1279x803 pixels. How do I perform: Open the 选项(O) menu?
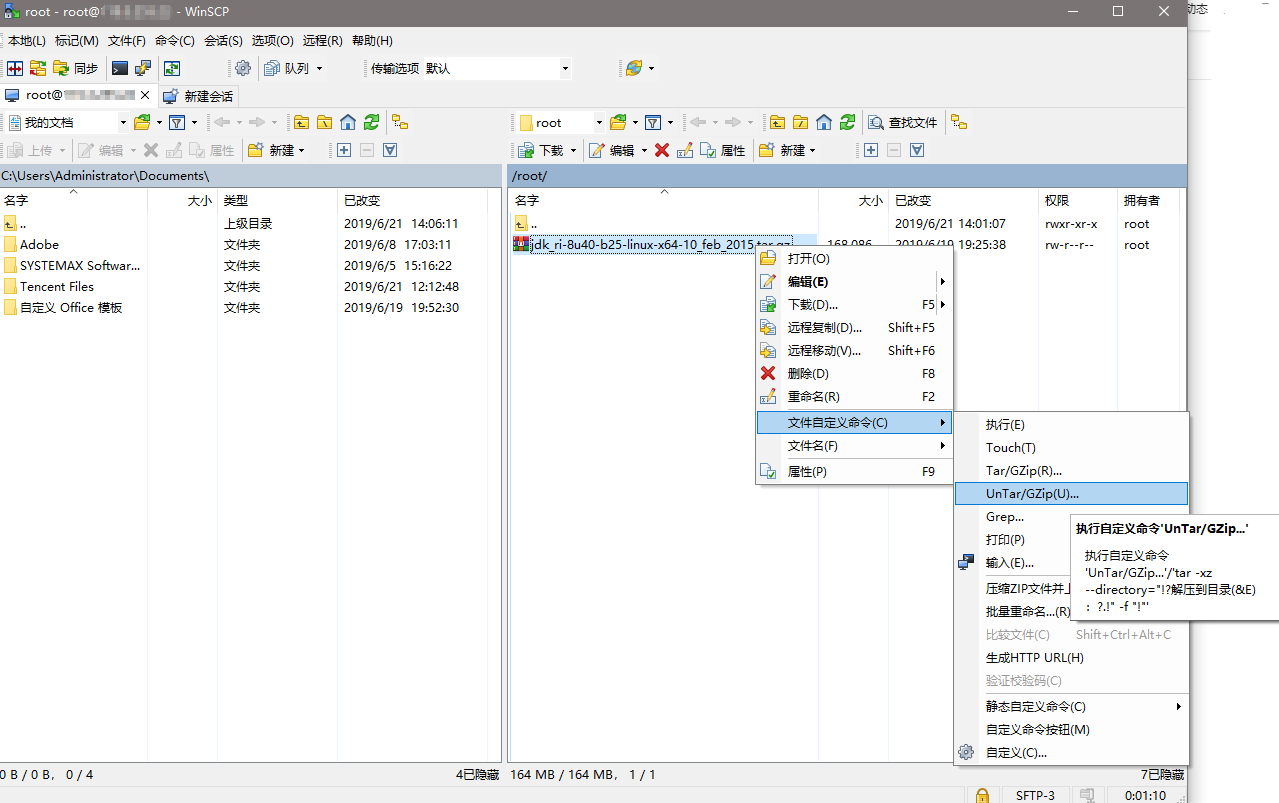pos(272,41)
